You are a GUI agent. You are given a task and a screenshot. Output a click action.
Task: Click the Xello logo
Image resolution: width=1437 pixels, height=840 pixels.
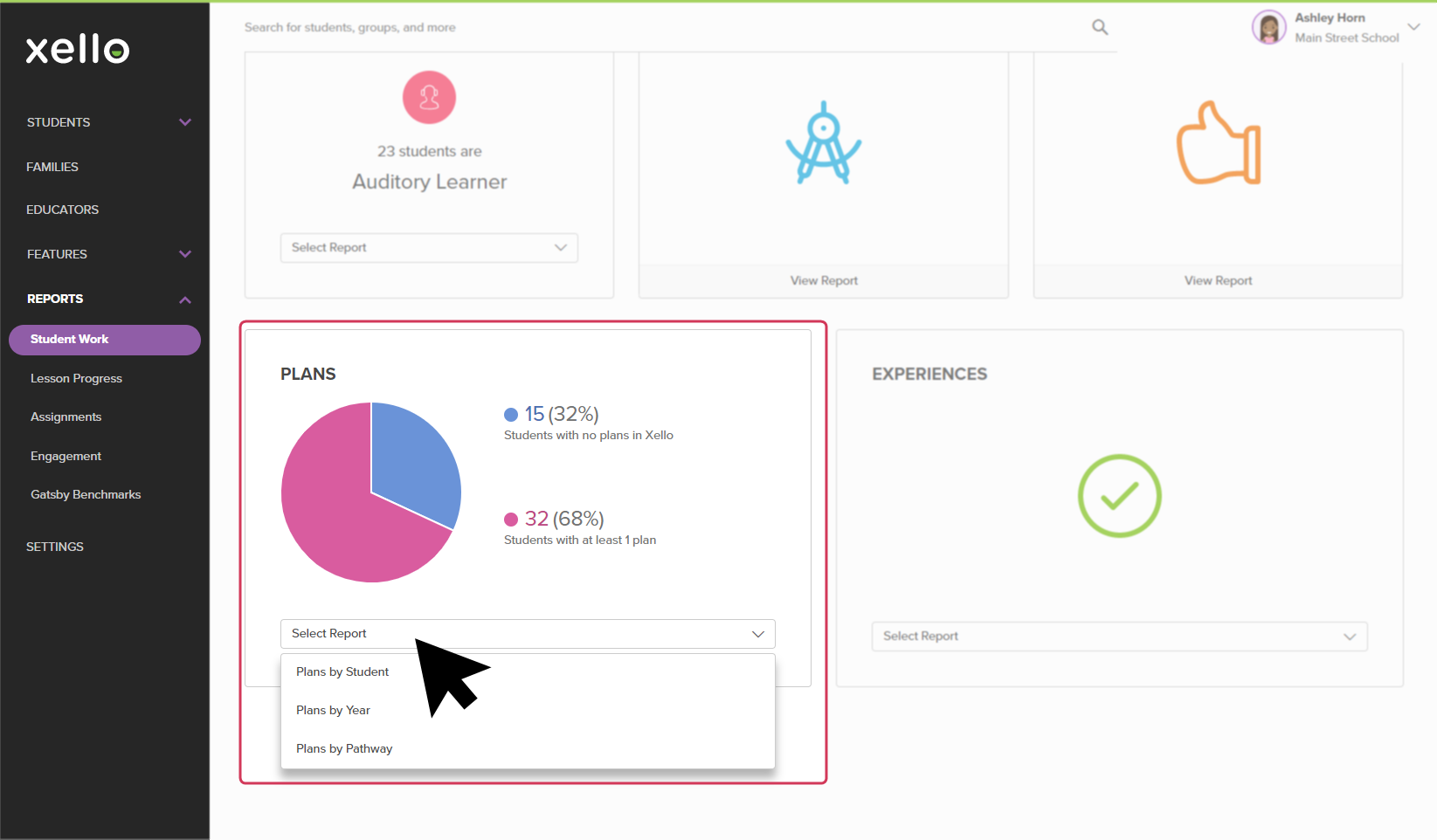click(77, 50)
